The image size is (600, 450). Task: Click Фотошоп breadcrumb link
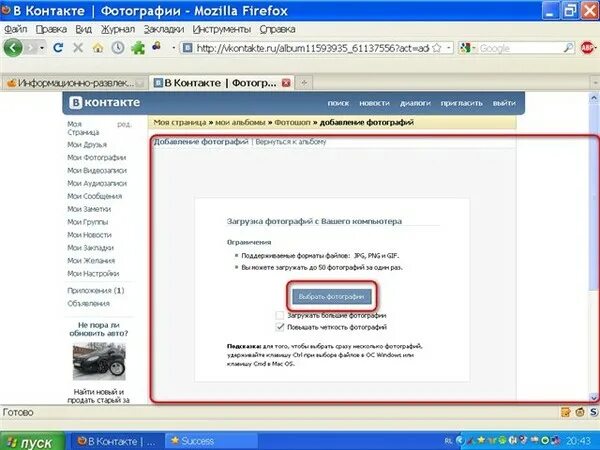pos(293,122)
